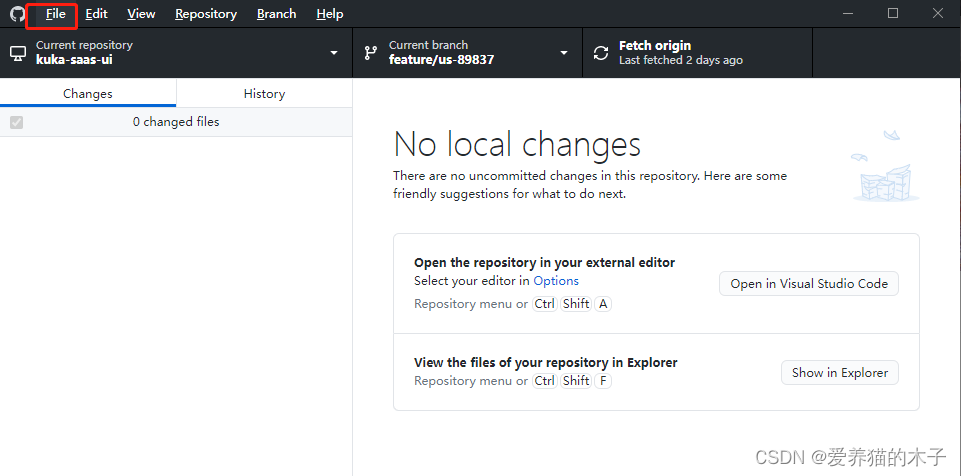
Task: Switch to the History tab
Action: tap(264, 94)
